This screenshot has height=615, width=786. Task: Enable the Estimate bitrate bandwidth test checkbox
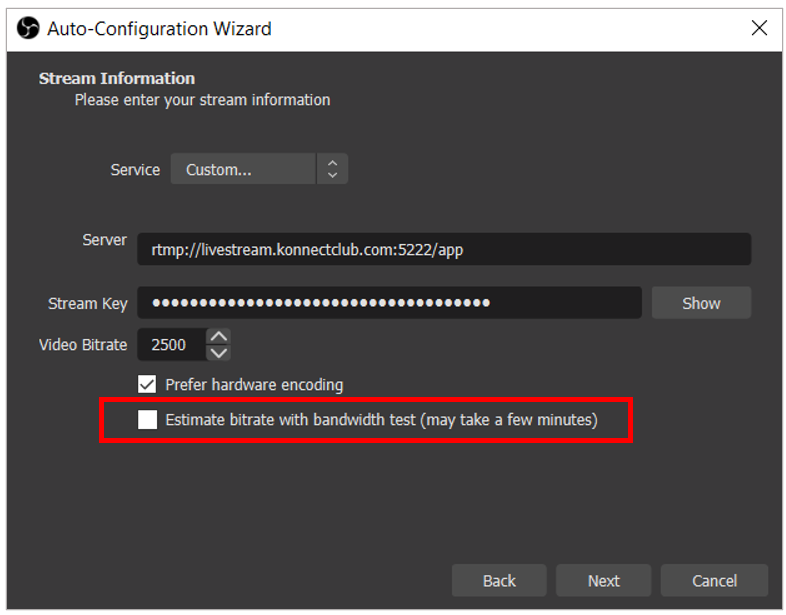click(x=148, y=420)
